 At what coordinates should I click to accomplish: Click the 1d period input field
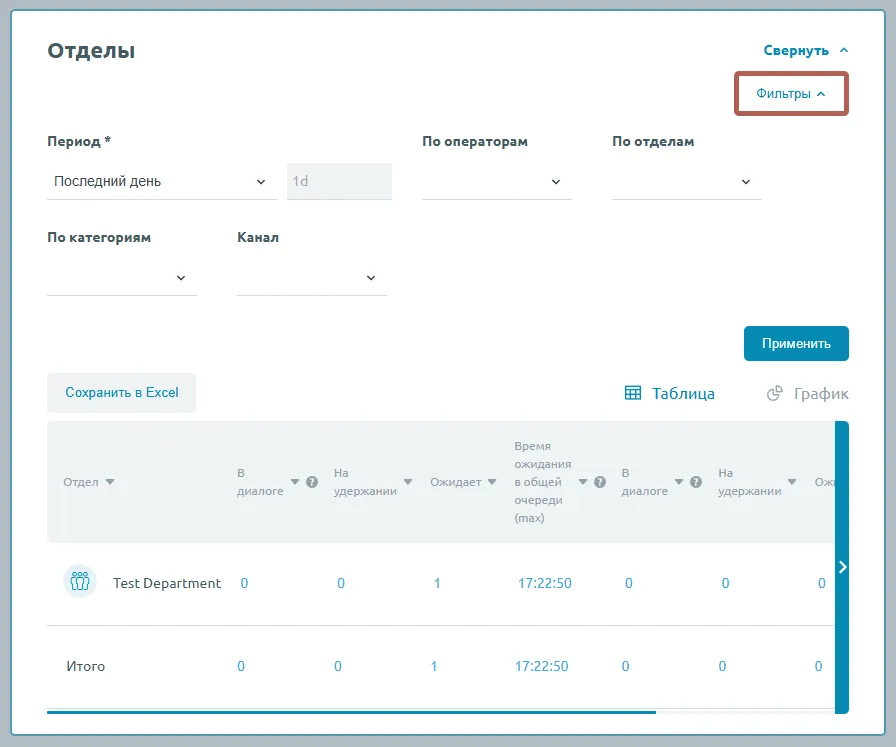coord(339,182)
